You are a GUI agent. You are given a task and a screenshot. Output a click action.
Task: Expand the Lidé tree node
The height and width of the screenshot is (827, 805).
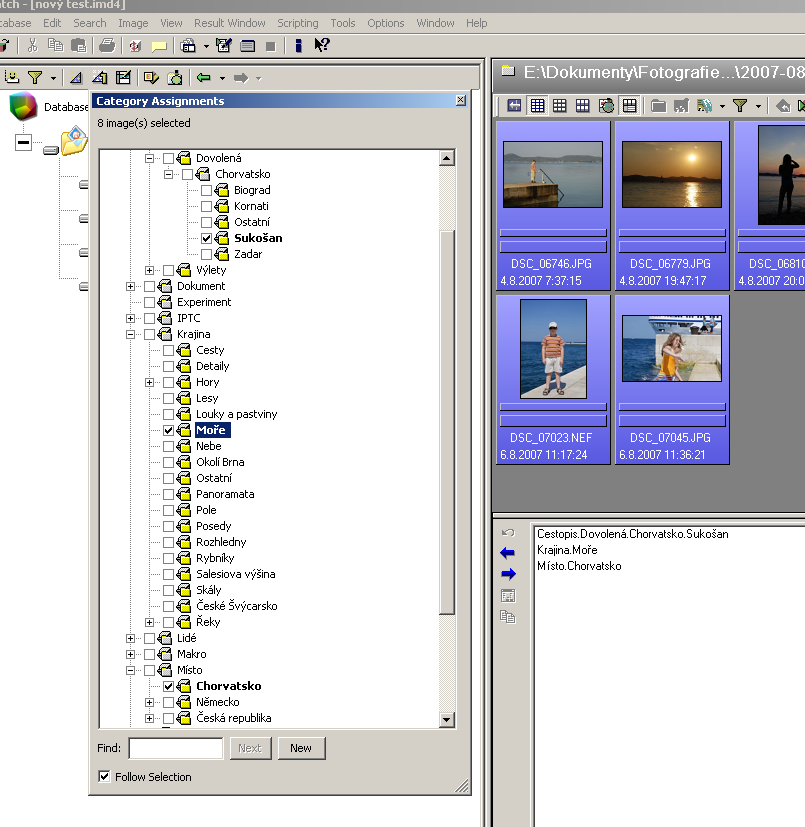coord(130,638)
